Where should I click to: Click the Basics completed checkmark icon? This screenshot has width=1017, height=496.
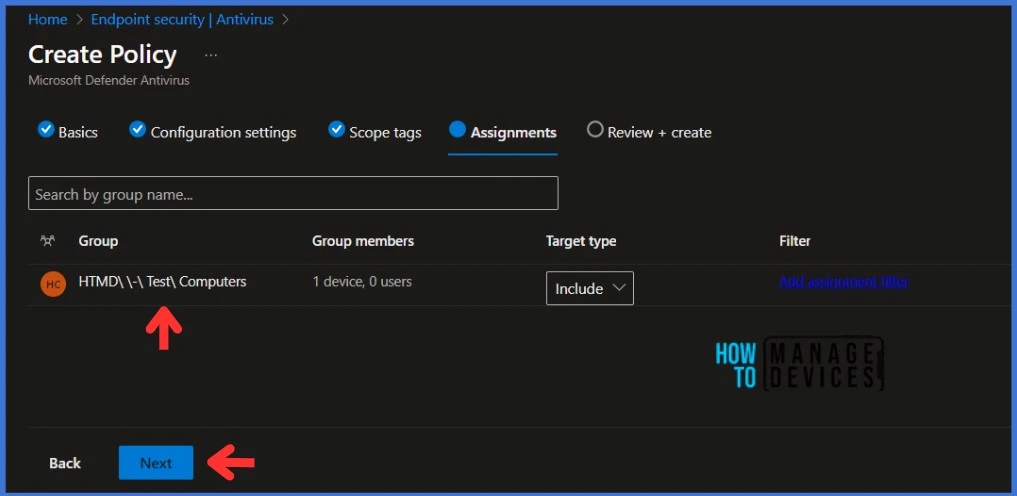[45, 130]
